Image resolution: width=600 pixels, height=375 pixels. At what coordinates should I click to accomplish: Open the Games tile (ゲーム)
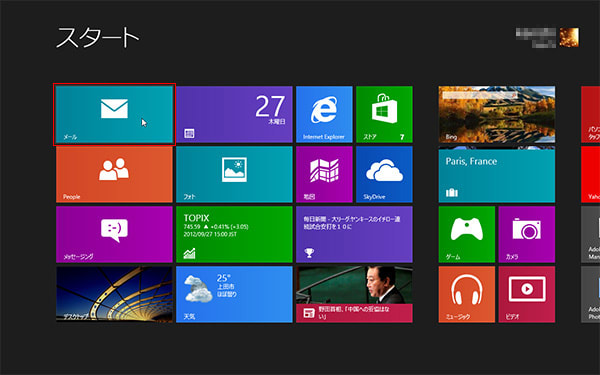466,235
